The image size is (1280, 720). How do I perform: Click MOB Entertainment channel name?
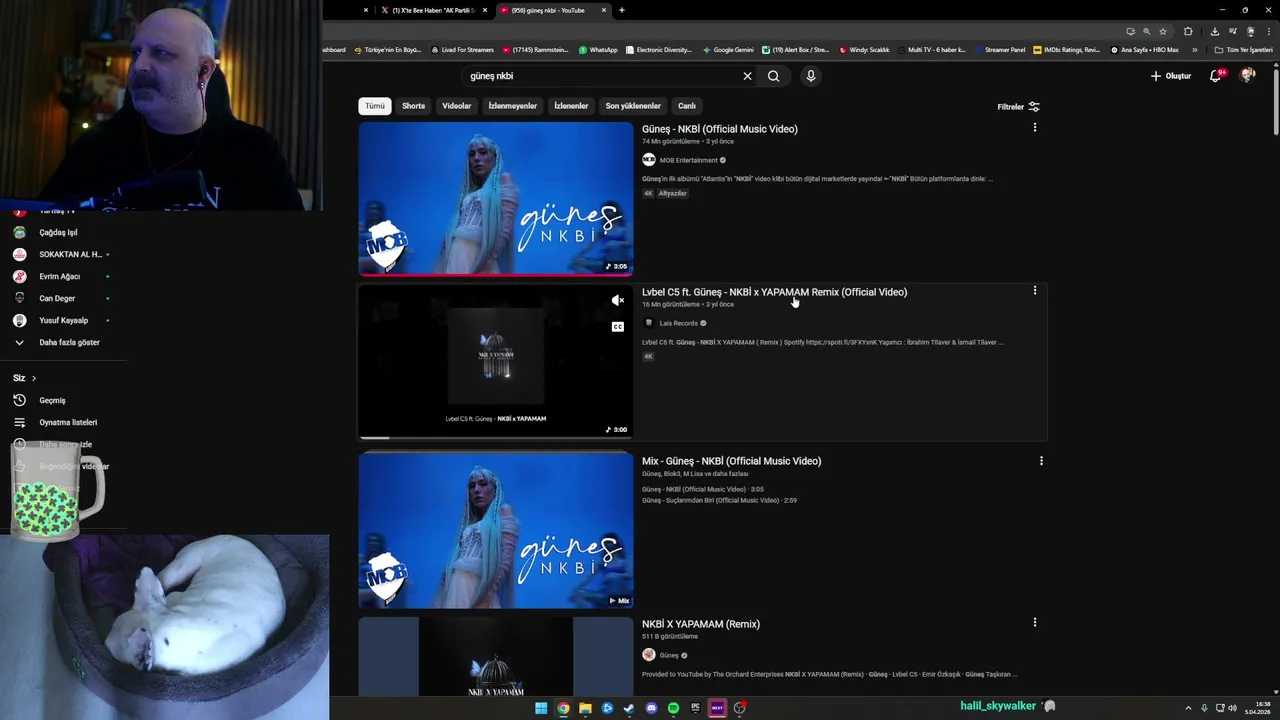click(689, 160)
